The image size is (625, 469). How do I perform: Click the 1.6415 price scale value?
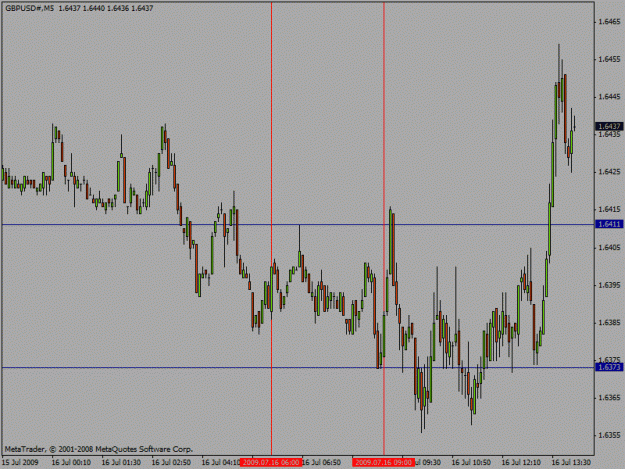tap(609, 209)
